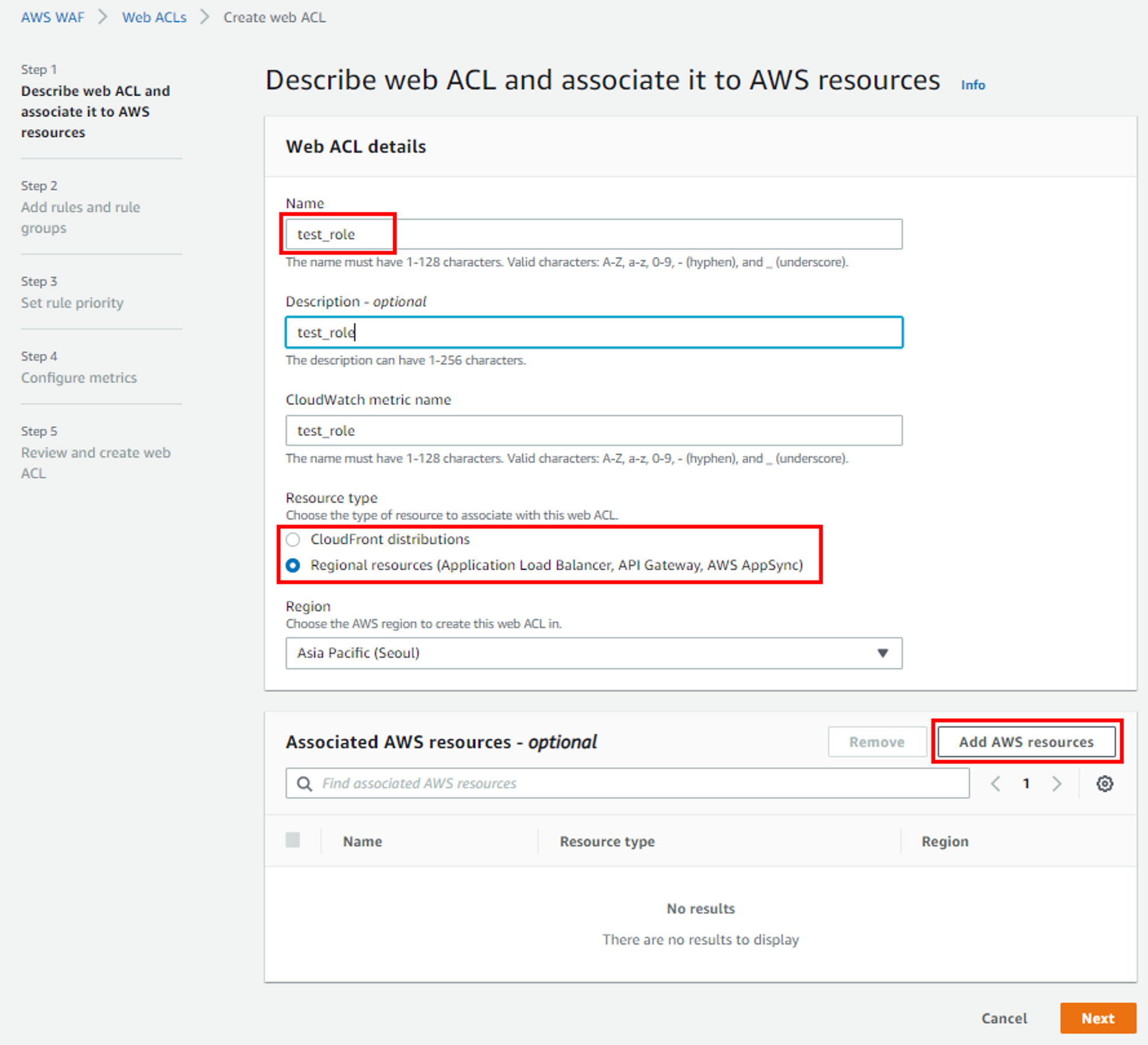Open table preferences gear icon

(x=1104, y=784)
